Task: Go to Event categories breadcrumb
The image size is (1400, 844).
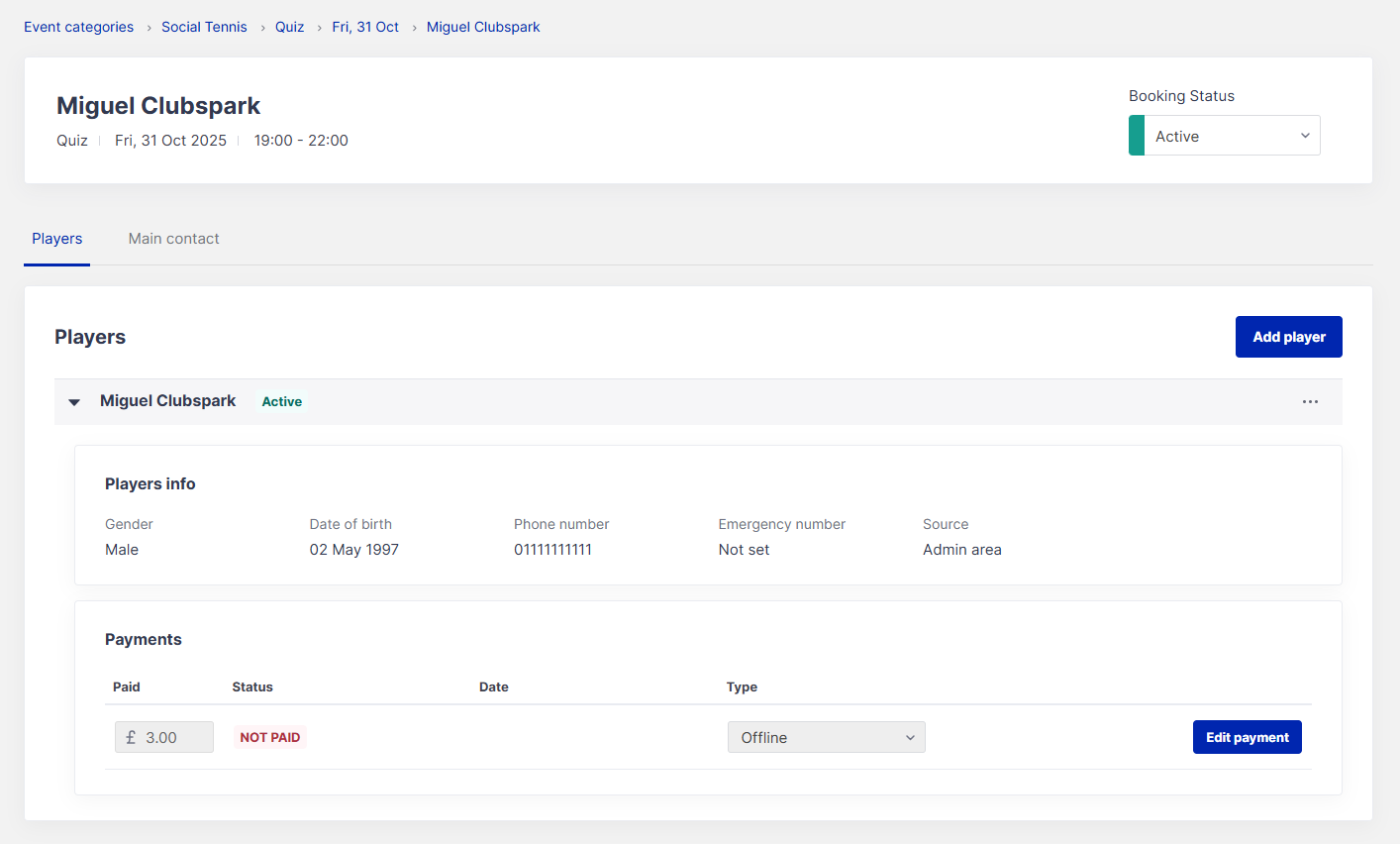Action: pyautogui.click(x=78, y=27)
